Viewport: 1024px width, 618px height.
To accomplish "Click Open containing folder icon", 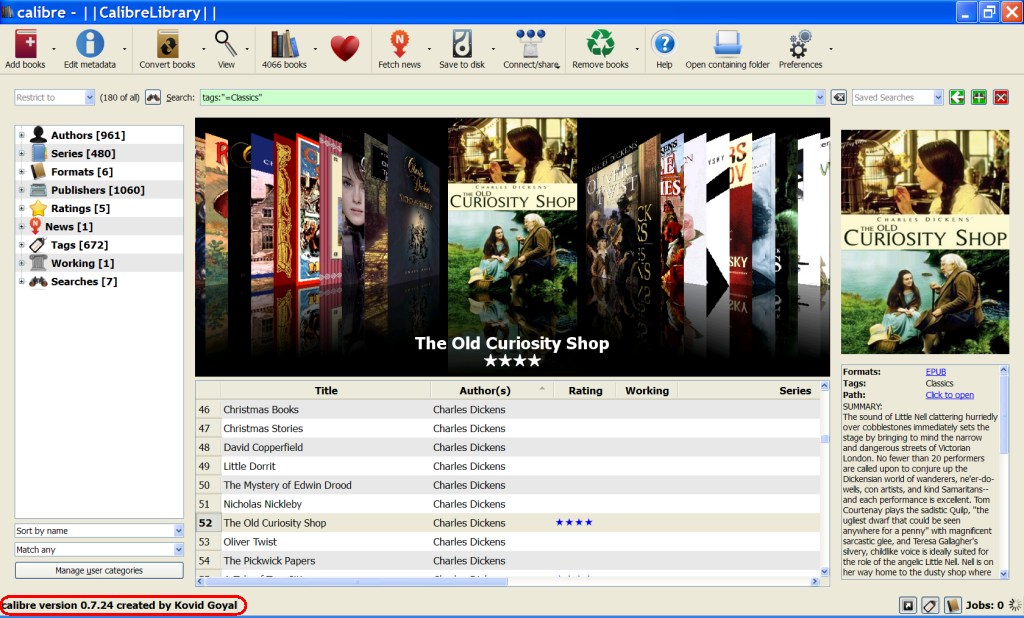I will click(727, 44).
